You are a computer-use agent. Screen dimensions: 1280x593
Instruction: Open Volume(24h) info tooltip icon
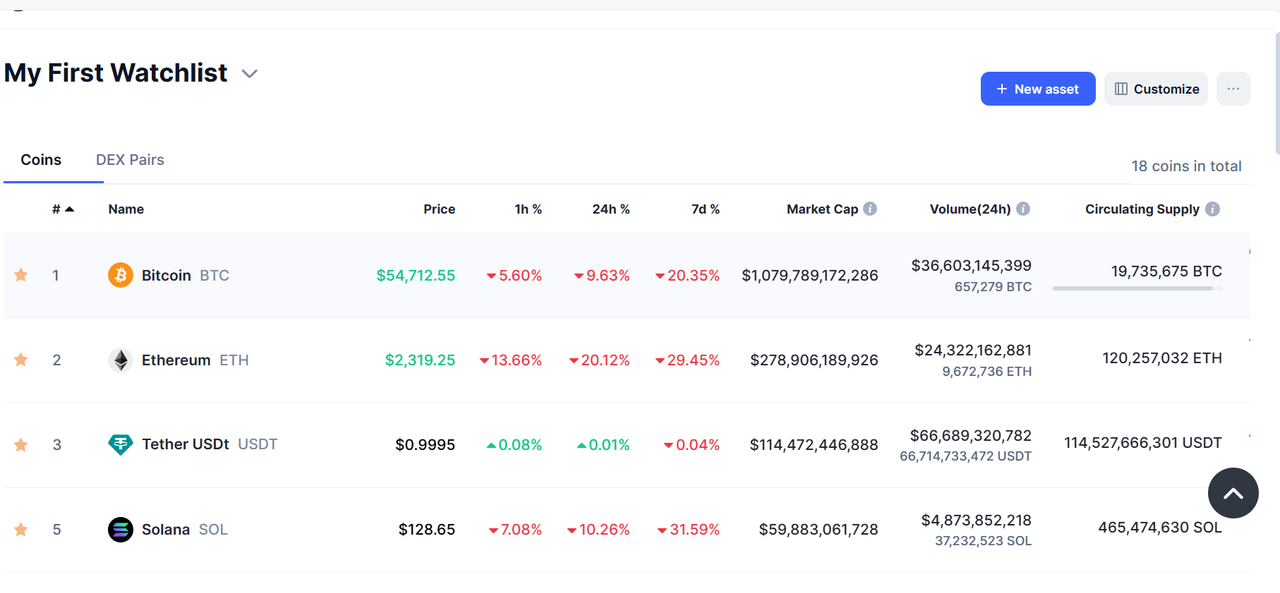1023,209
